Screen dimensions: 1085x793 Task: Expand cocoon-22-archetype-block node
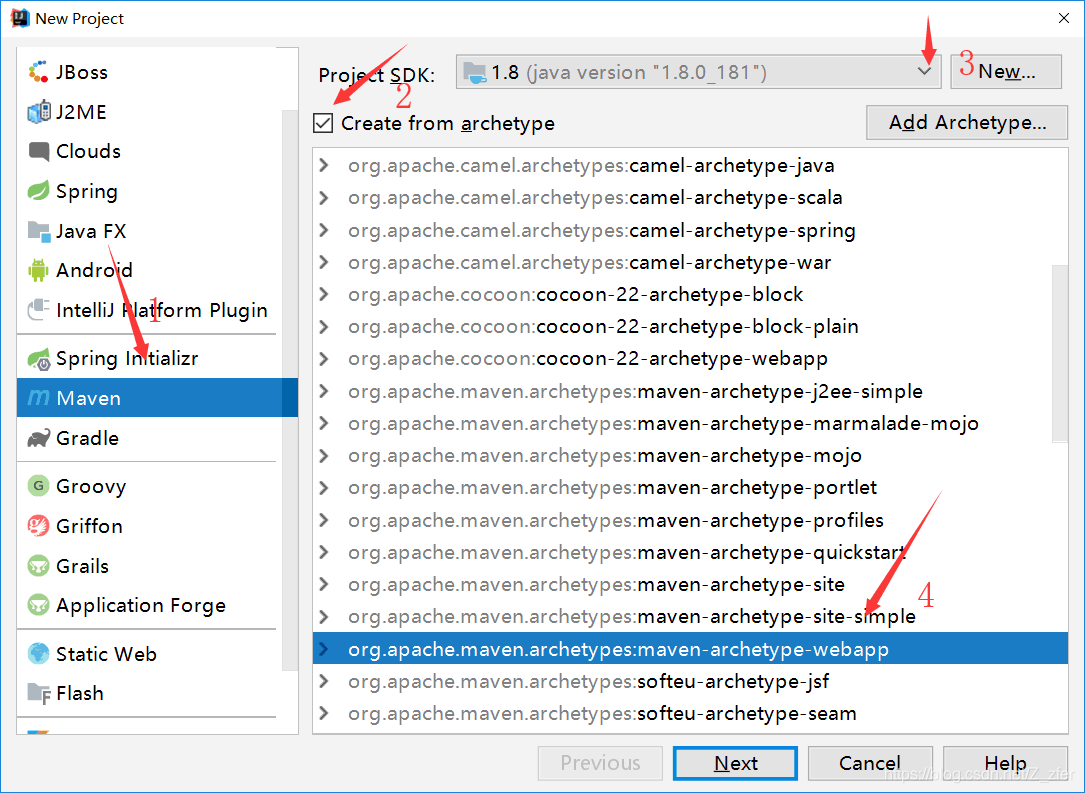point(323,294)
